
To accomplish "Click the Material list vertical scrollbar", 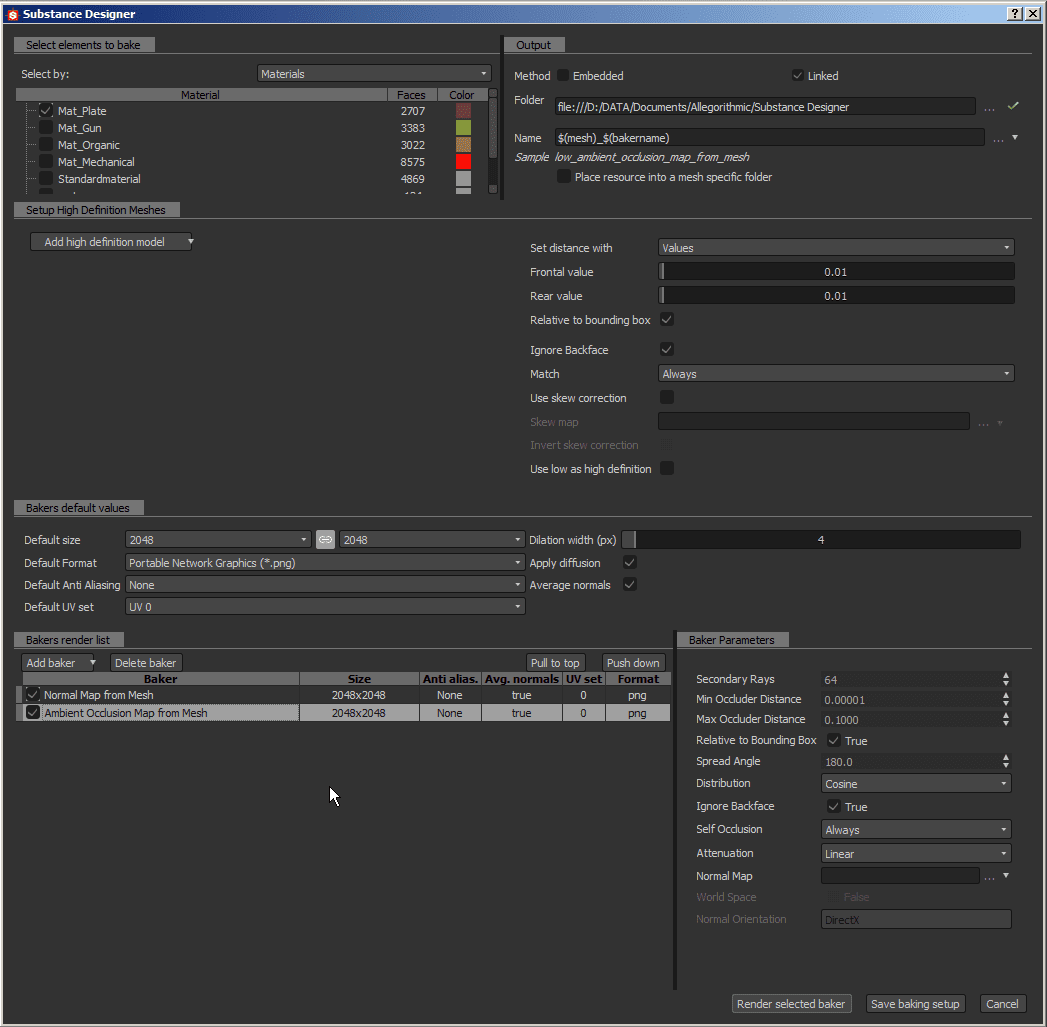I will point(493,140).
